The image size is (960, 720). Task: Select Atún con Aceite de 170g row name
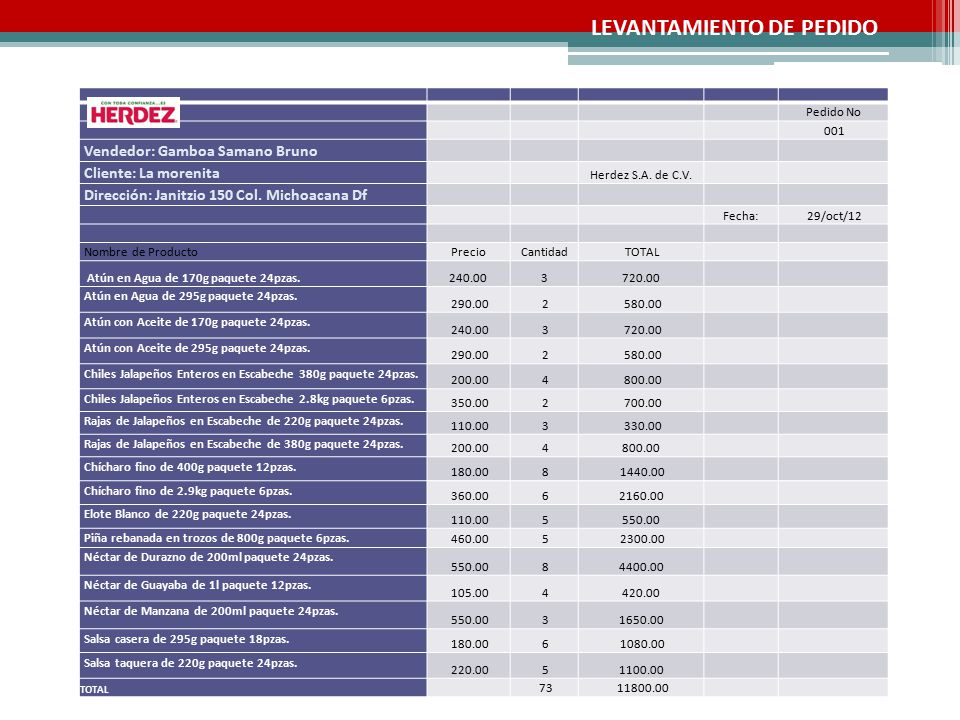(197, 322)
